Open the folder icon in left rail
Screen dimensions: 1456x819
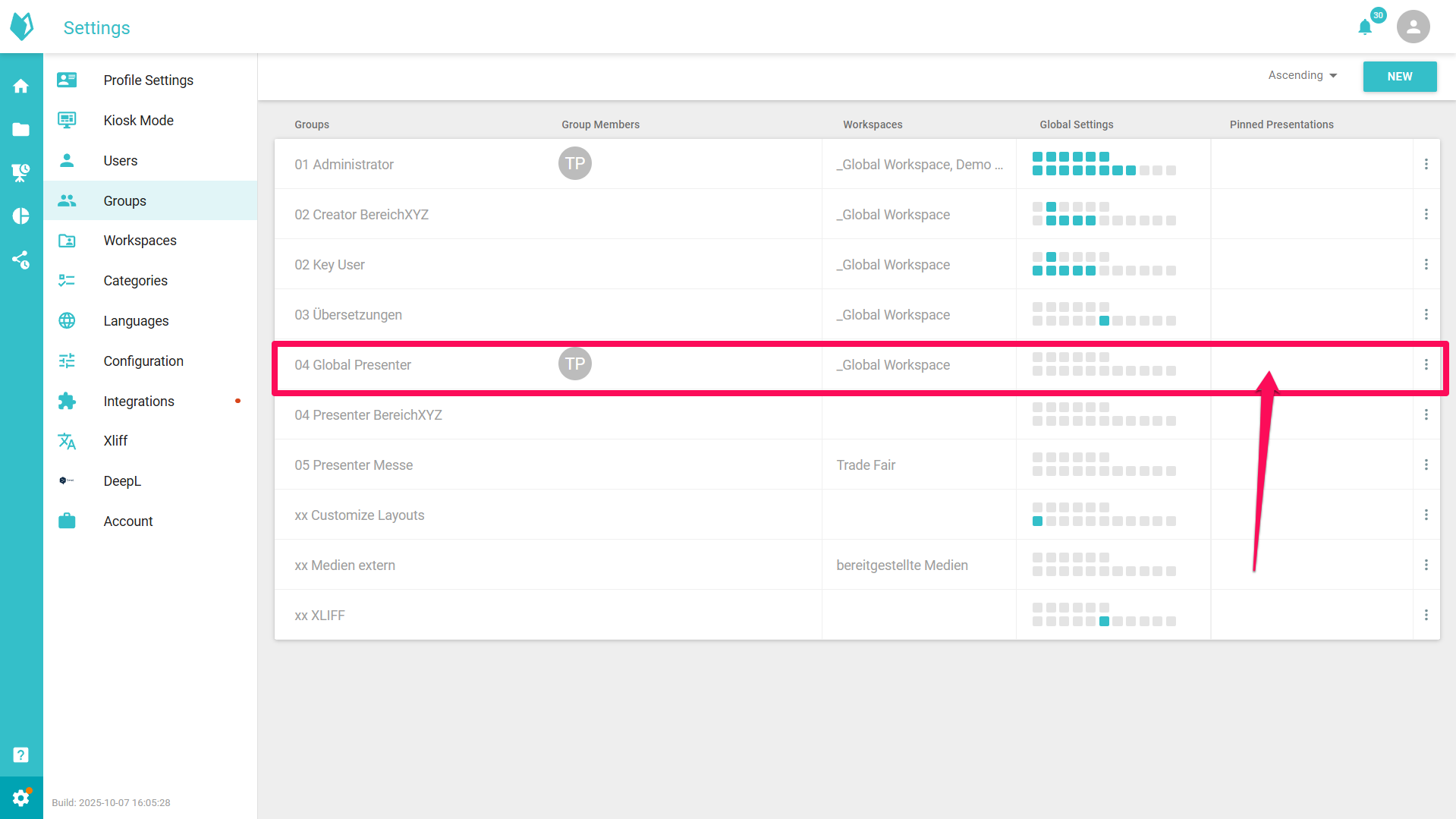pyautogui.click(x=21, y=130)
